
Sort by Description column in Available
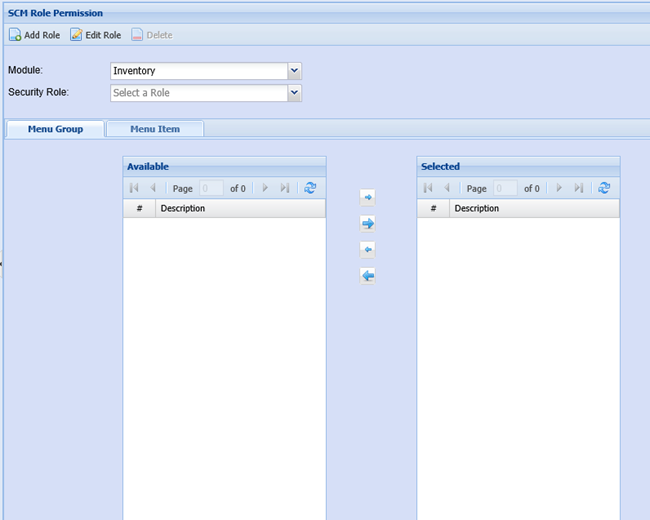[240, 209]
